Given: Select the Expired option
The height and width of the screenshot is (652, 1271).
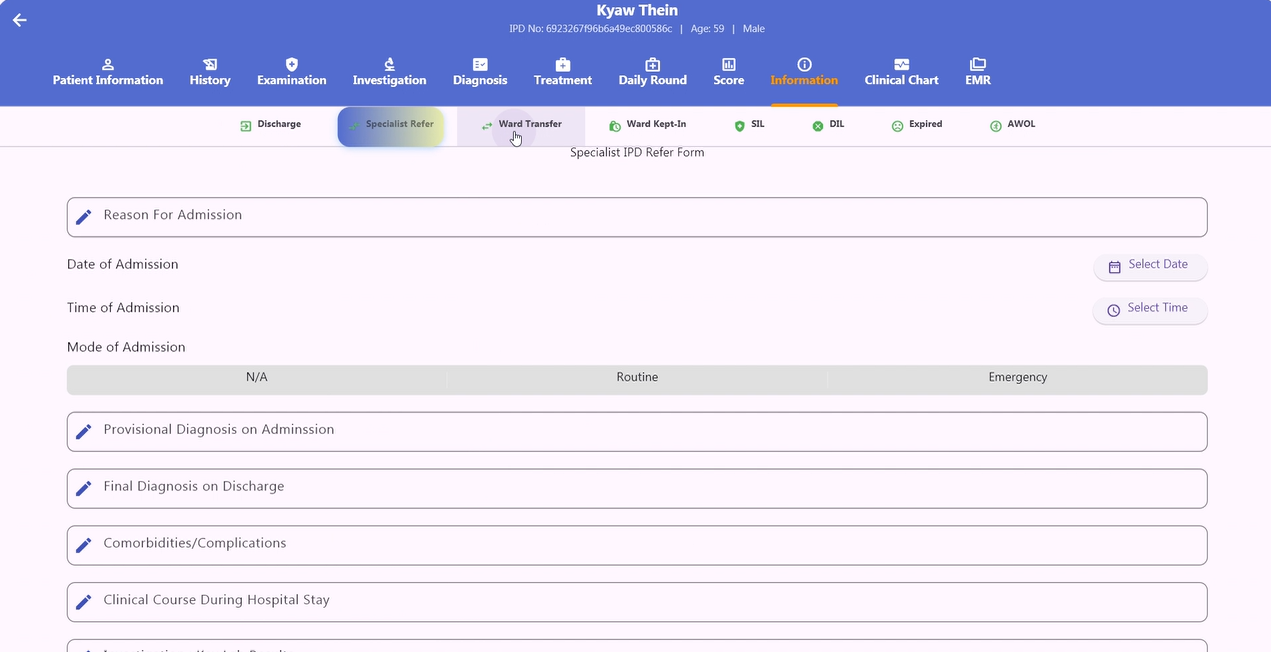Looking at the screenshot, I should (x=917, y=125).
